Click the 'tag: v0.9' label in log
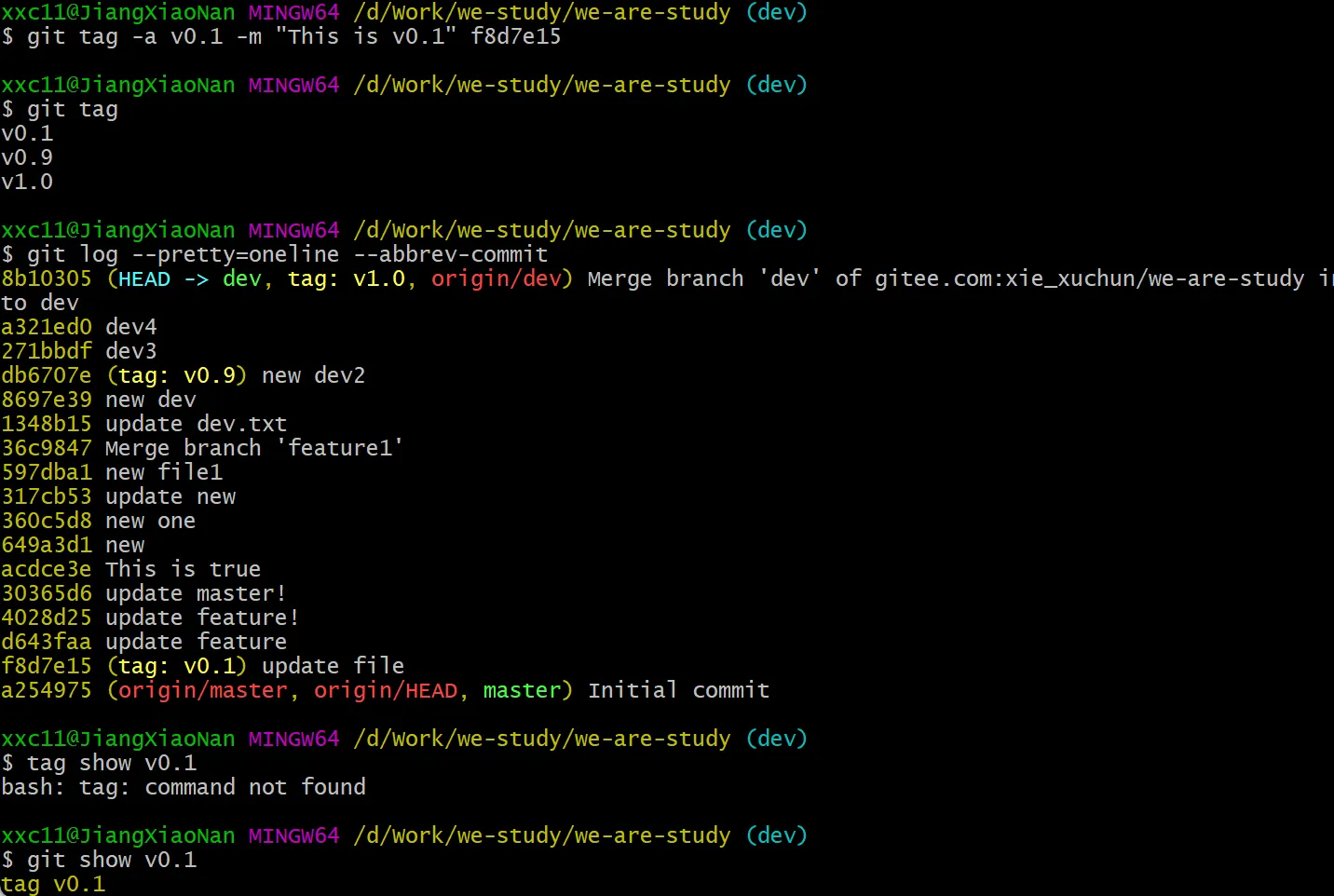 [x=177, y=375]
